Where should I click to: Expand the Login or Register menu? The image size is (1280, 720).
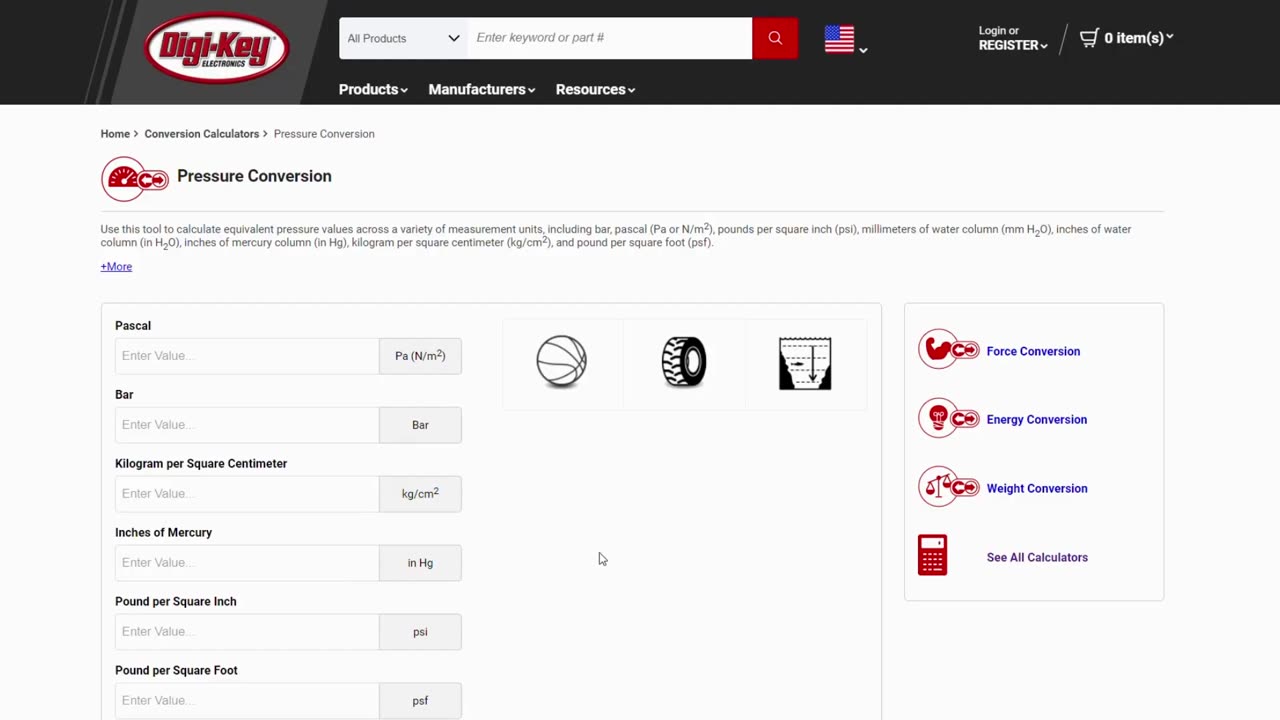tap(1013, 38)
